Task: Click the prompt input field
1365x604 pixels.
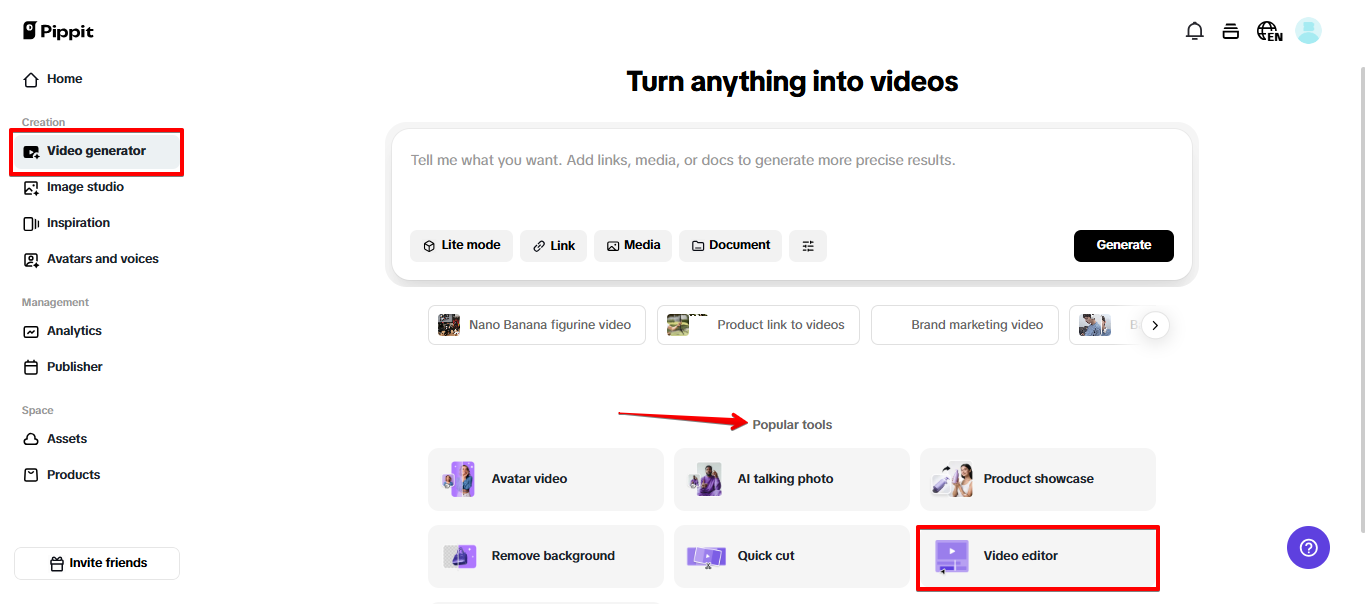Action: 790,160
